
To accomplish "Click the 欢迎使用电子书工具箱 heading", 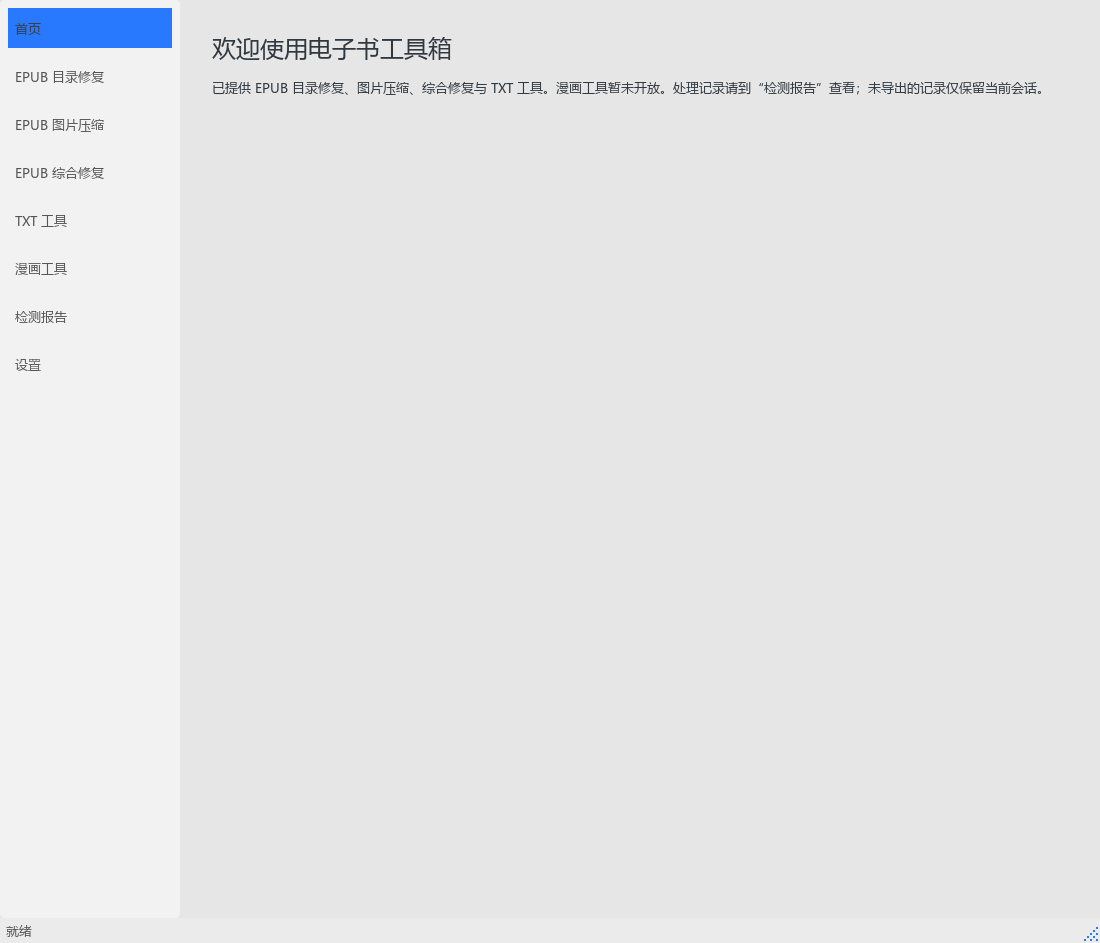I will pyautogui.click(x=332, y=48).
